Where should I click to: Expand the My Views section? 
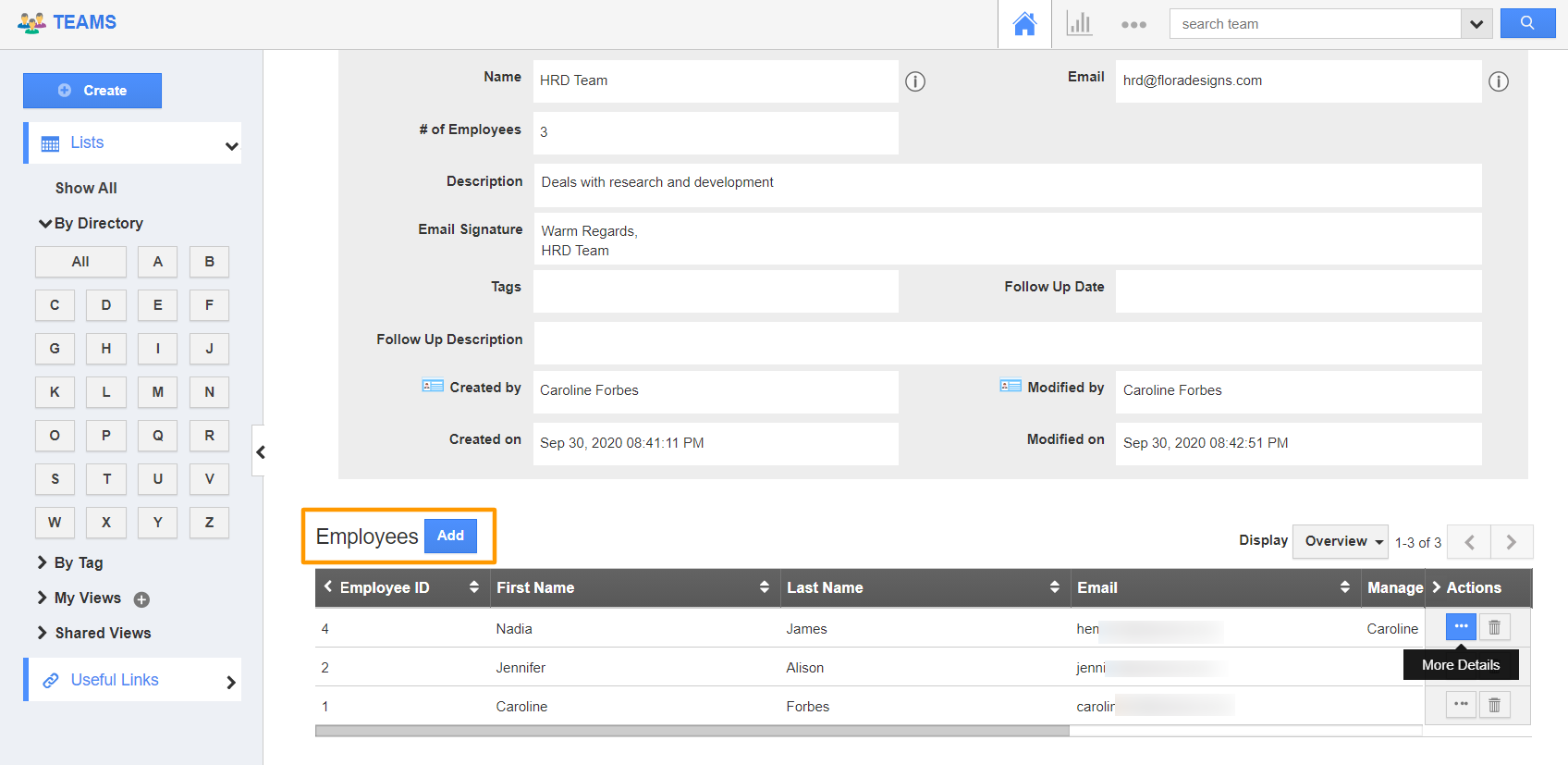pyautogui.click(x=43, y=598)
